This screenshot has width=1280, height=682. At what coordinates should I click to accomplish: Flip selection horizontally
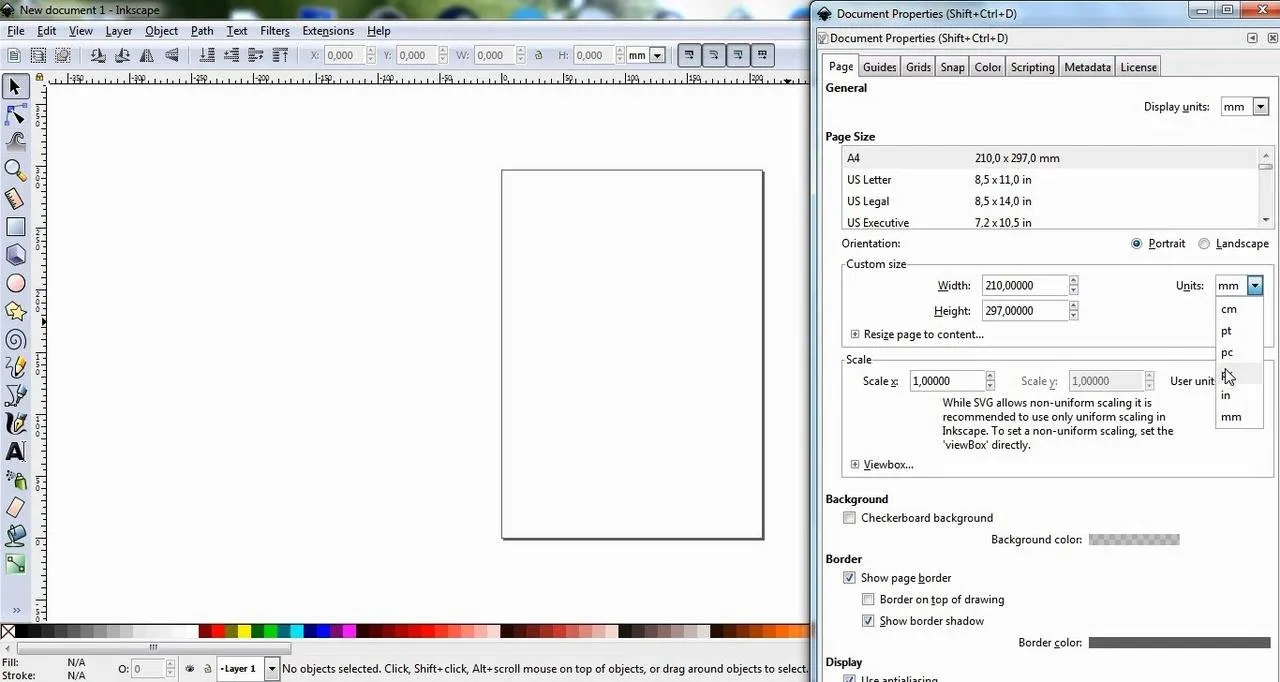coord(147,56)
